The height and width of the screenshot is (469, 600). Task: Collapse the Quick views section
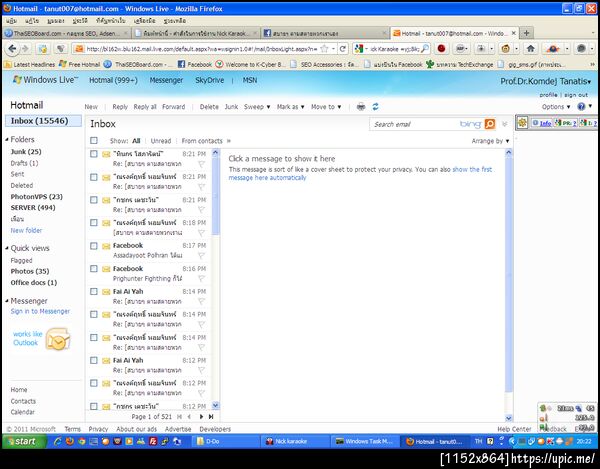[x=7, y=248]
